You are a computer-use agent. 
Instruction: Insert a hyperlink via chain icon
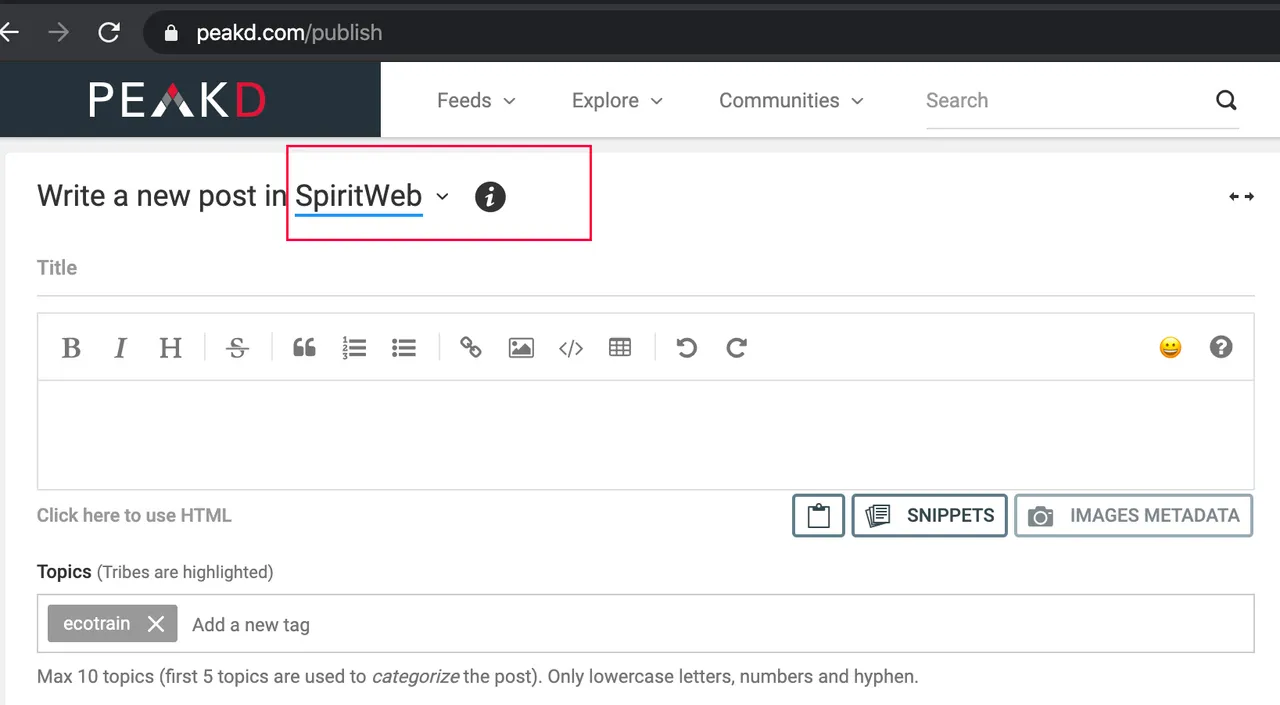pyautogui.click(x=471, y=348)
